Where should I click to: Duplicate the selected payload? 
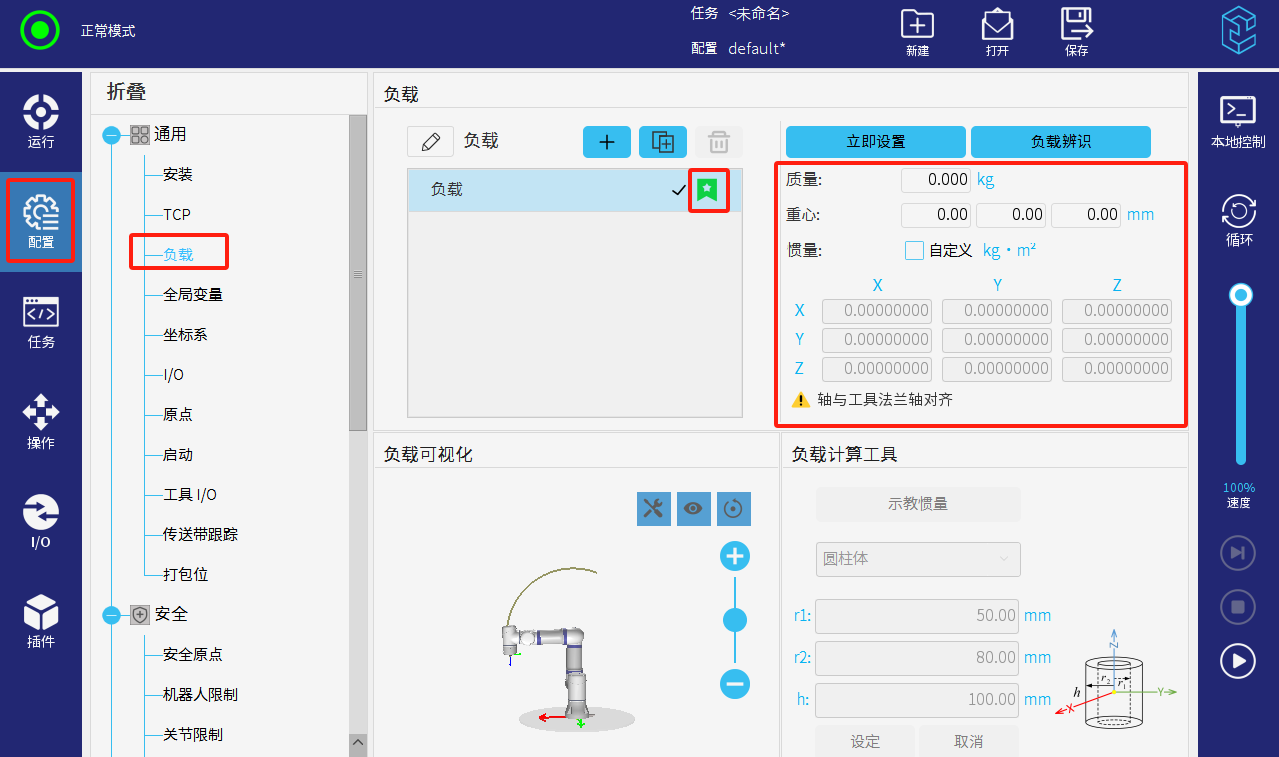click(x=662, y=142)
